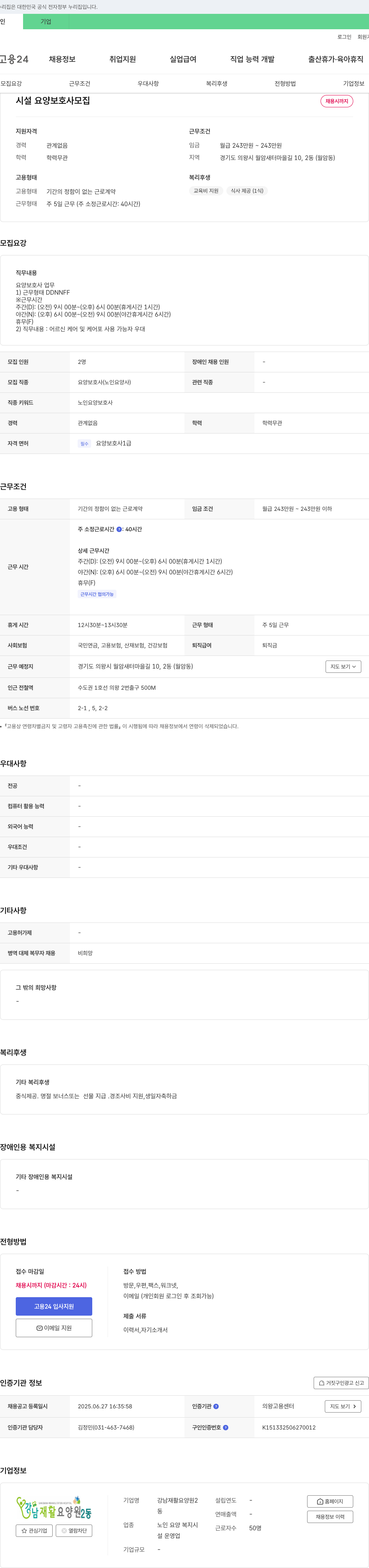Open the 취업지원 main menu
This screenshot has width=369, height=1568.
123,59
